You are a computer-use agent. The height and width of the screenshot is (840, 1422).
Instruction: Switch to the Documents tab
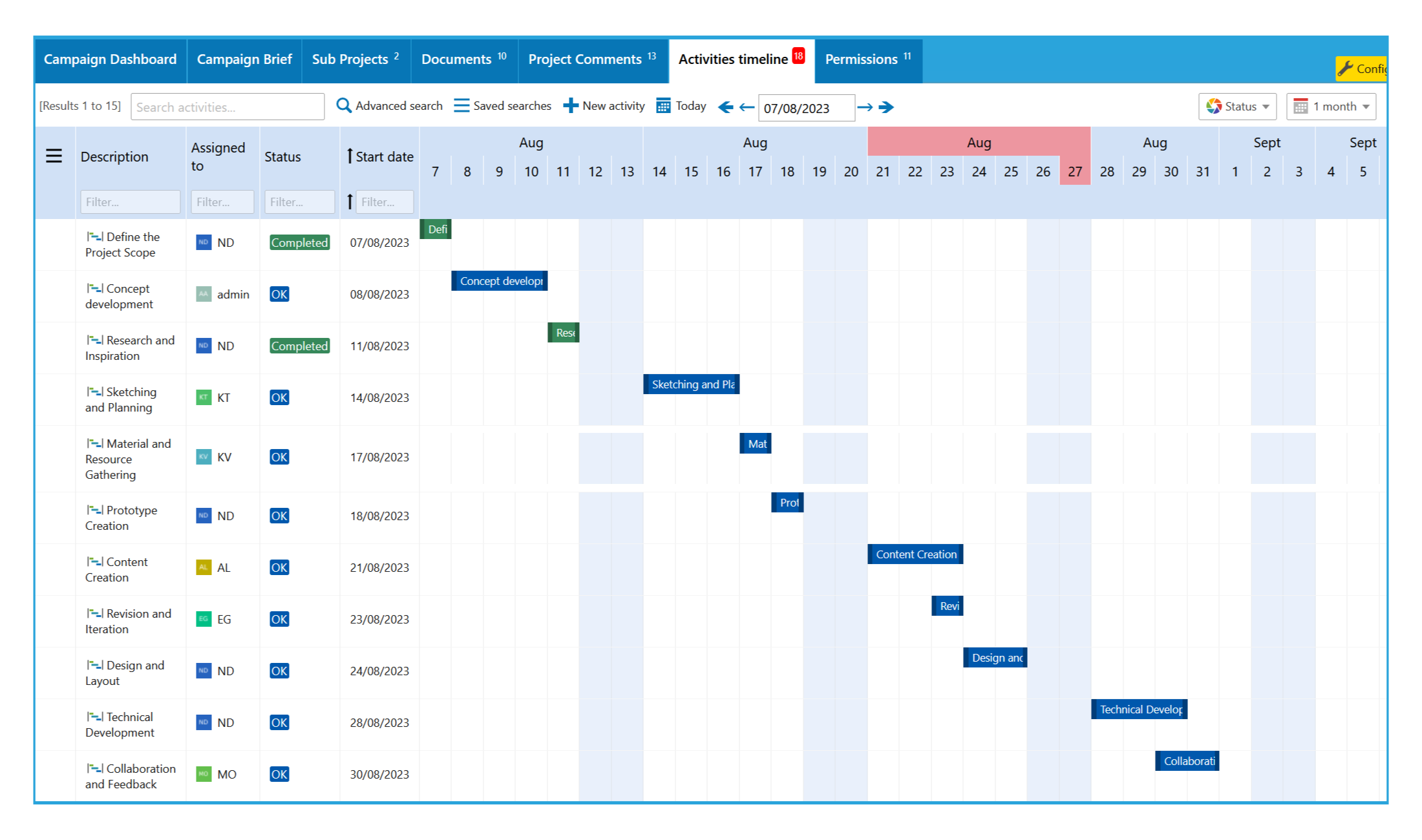[456, 59]
